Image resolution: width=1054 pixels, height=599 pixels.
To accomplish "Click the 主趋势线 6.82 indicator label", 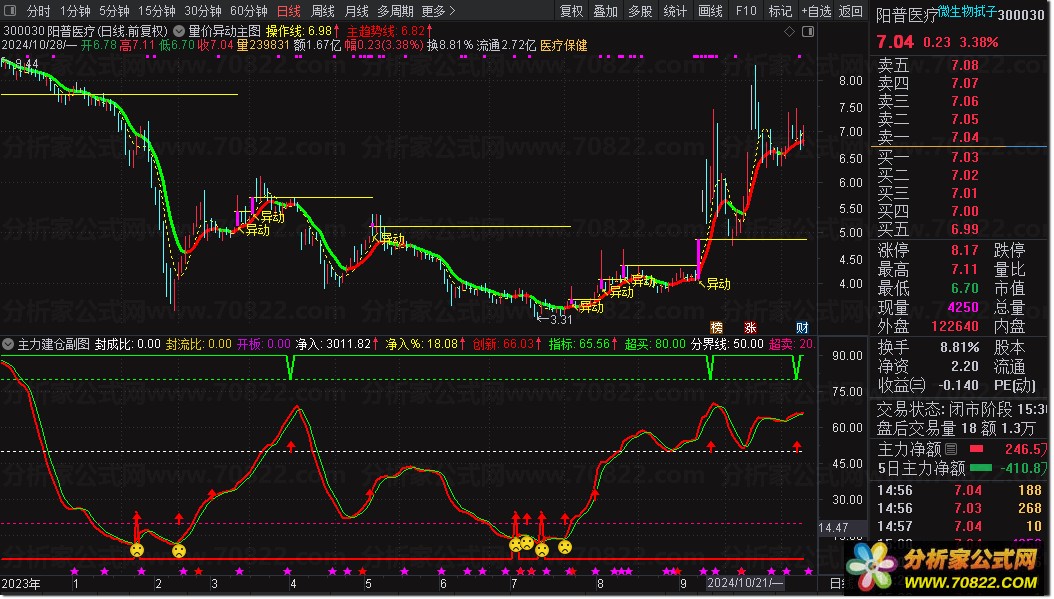I will click(390, 31).
